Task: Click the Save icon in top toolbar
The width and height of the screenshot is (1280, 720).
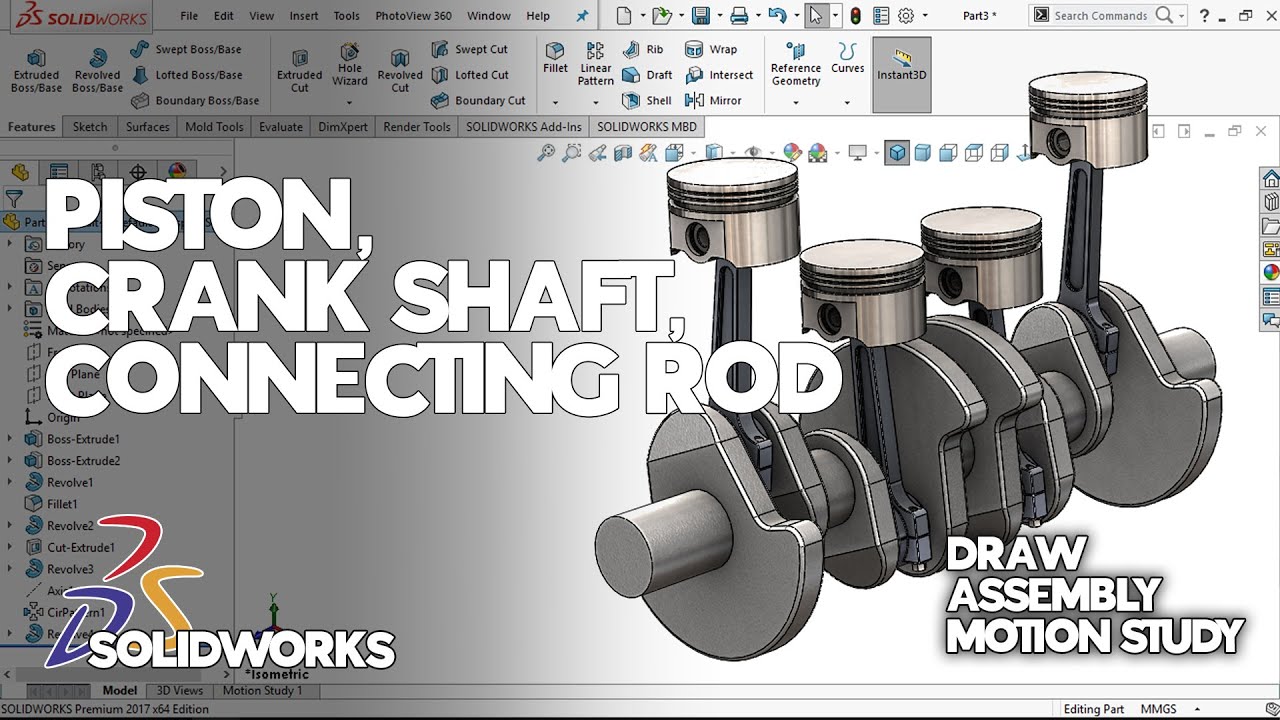Action: click(x=701, y=16)
